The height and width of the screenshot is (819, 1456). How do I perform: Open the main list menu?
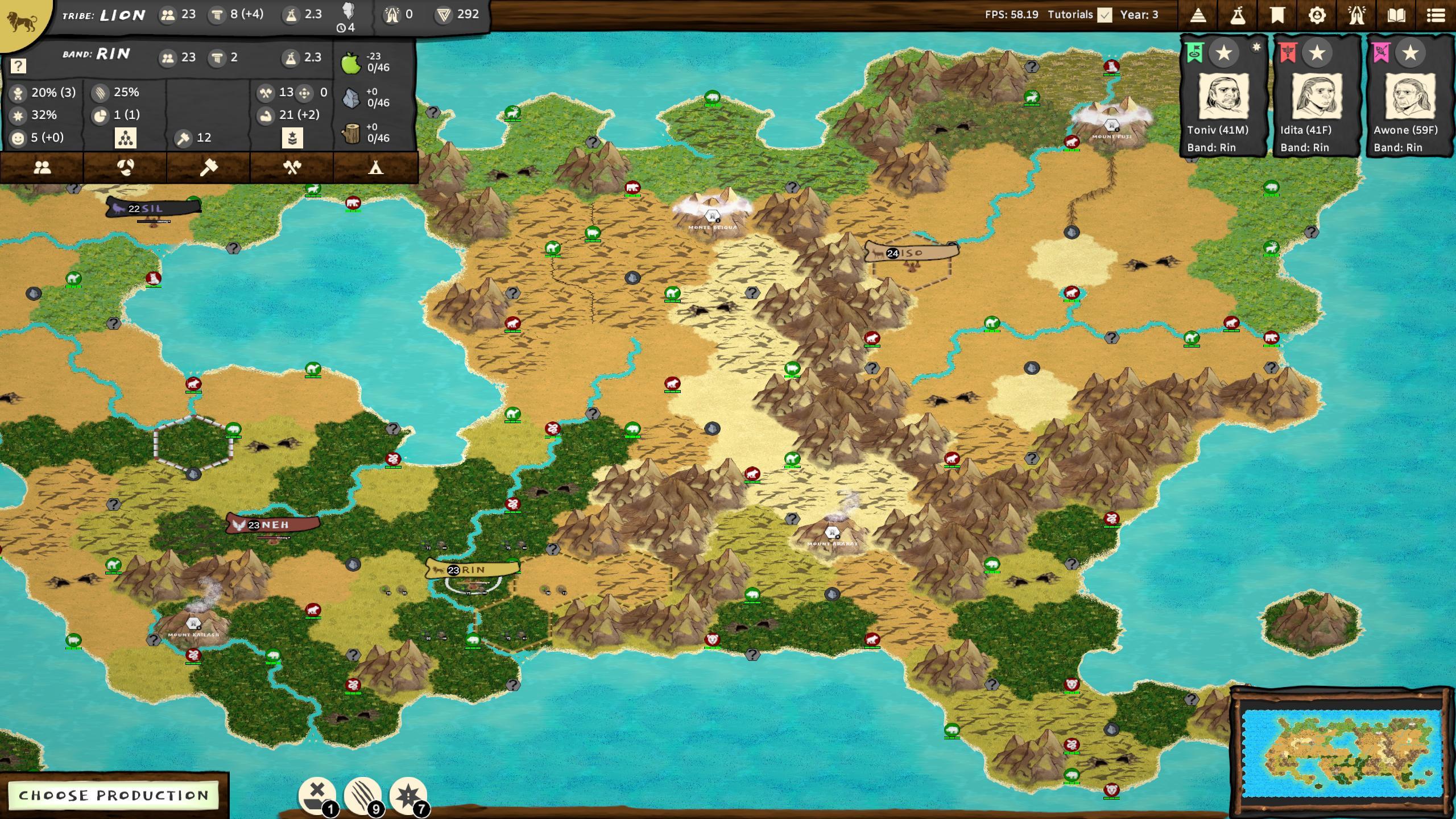pyautogui.click(x=1436, y=15)
